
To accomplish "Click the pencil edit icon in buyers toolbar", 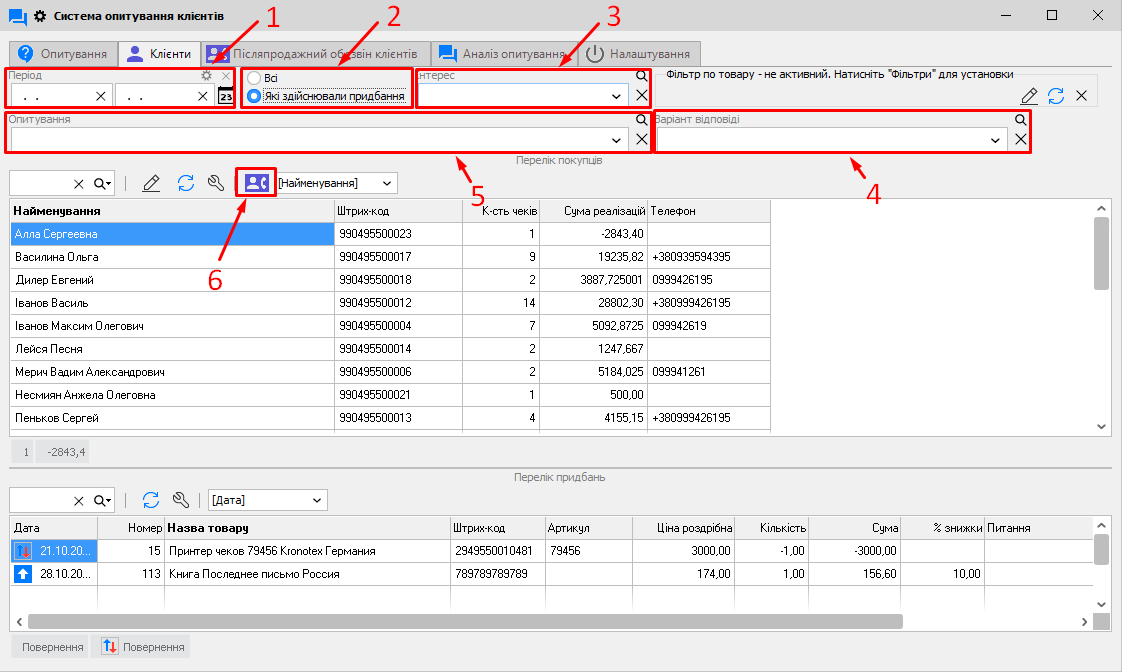I will tap(151, 183).
